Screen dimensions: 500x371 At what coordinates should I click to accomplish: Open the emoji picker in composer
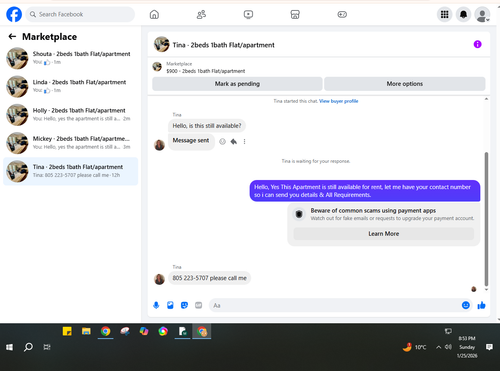[466, 305]
